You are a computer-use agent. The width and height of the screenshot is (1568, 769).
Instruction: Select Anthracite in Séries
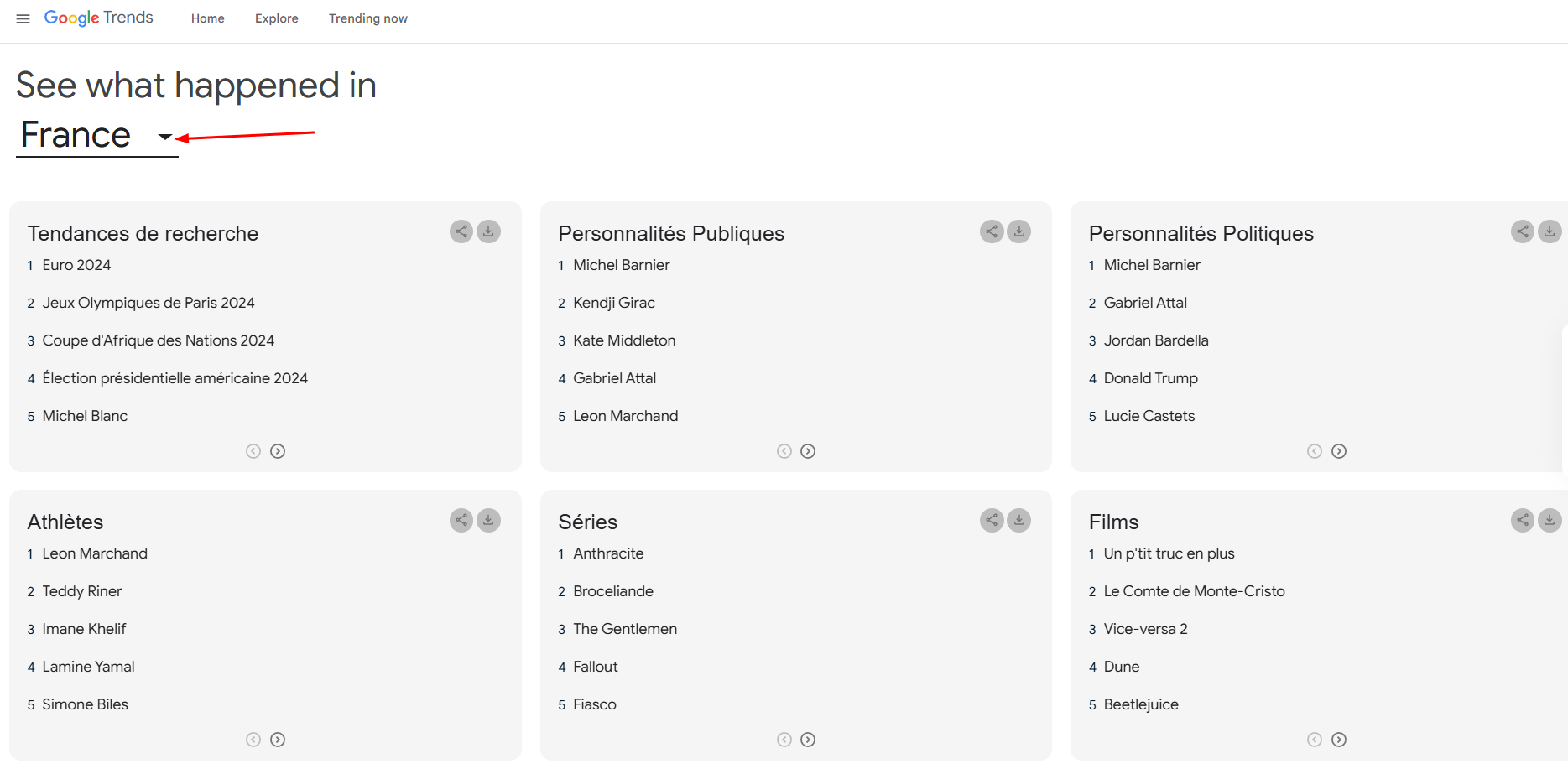pyautogui.click(x=608, y=553)
